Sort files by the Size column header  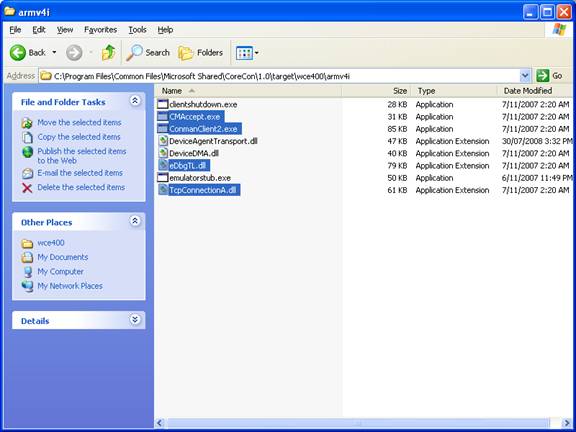tap(376, 91)
